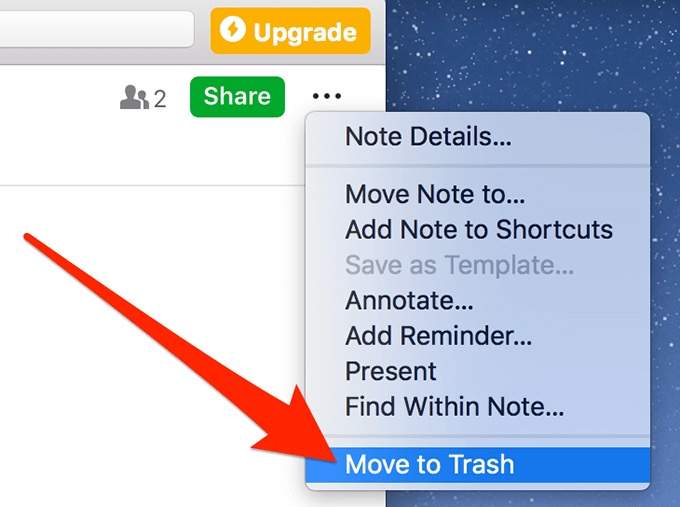Click the Share button
The width and height of the screenshot is (680, 507).
[x=237, y=96]
